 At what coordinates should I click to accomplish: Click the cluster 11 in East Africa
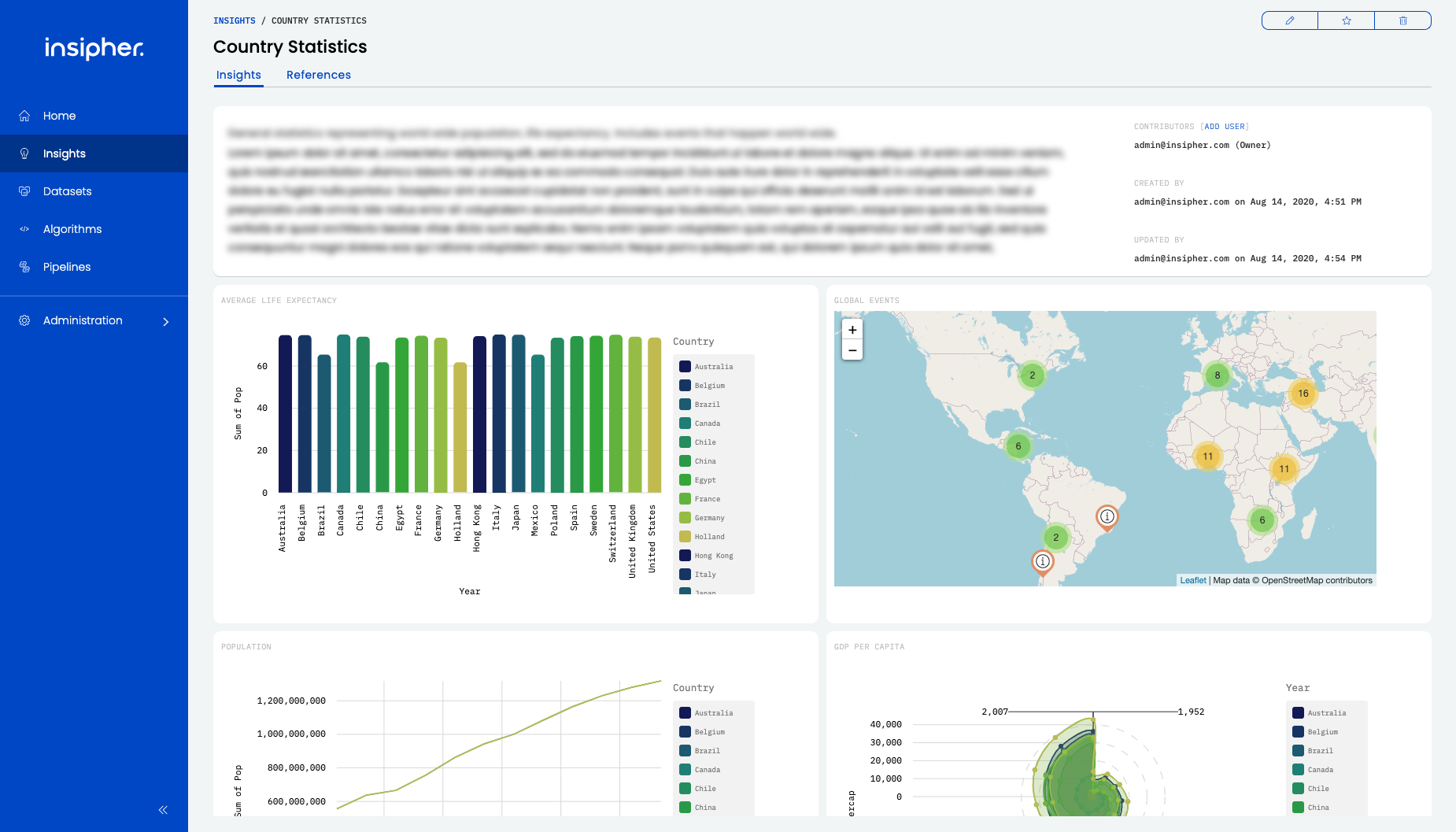tap(1284, 469)
